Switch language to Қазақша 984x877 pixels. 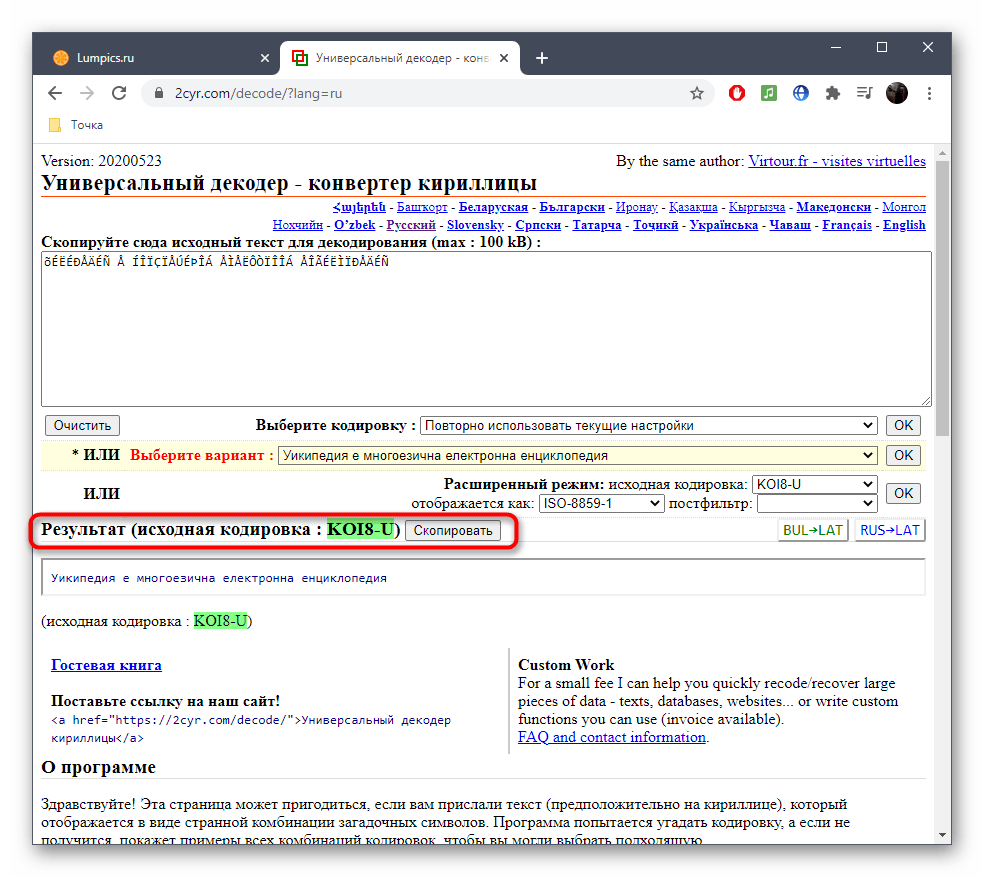click(693, 207)
